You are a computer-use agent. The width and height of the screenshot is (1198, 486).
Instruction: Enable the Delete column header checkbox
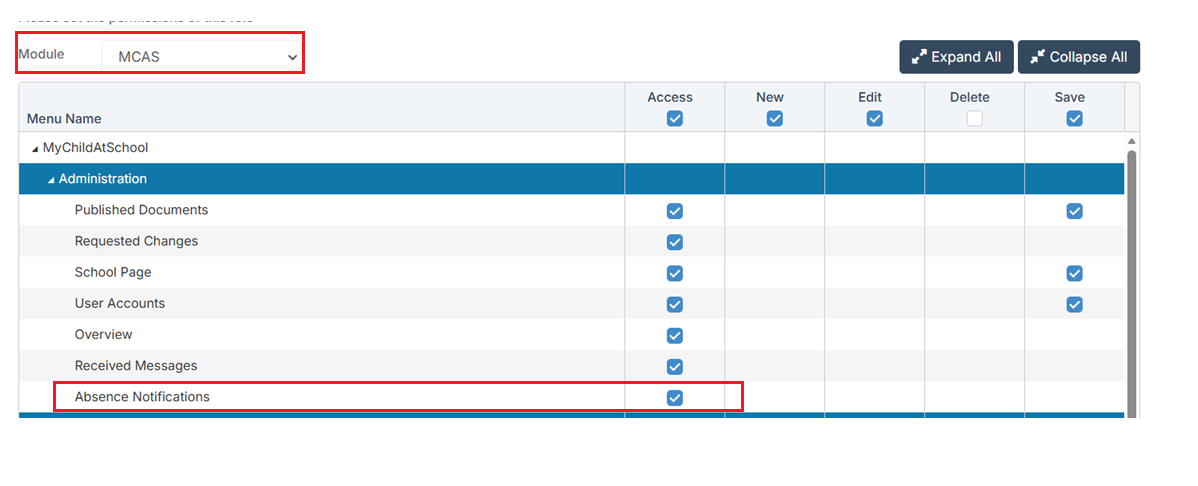[x=974, y=118]
